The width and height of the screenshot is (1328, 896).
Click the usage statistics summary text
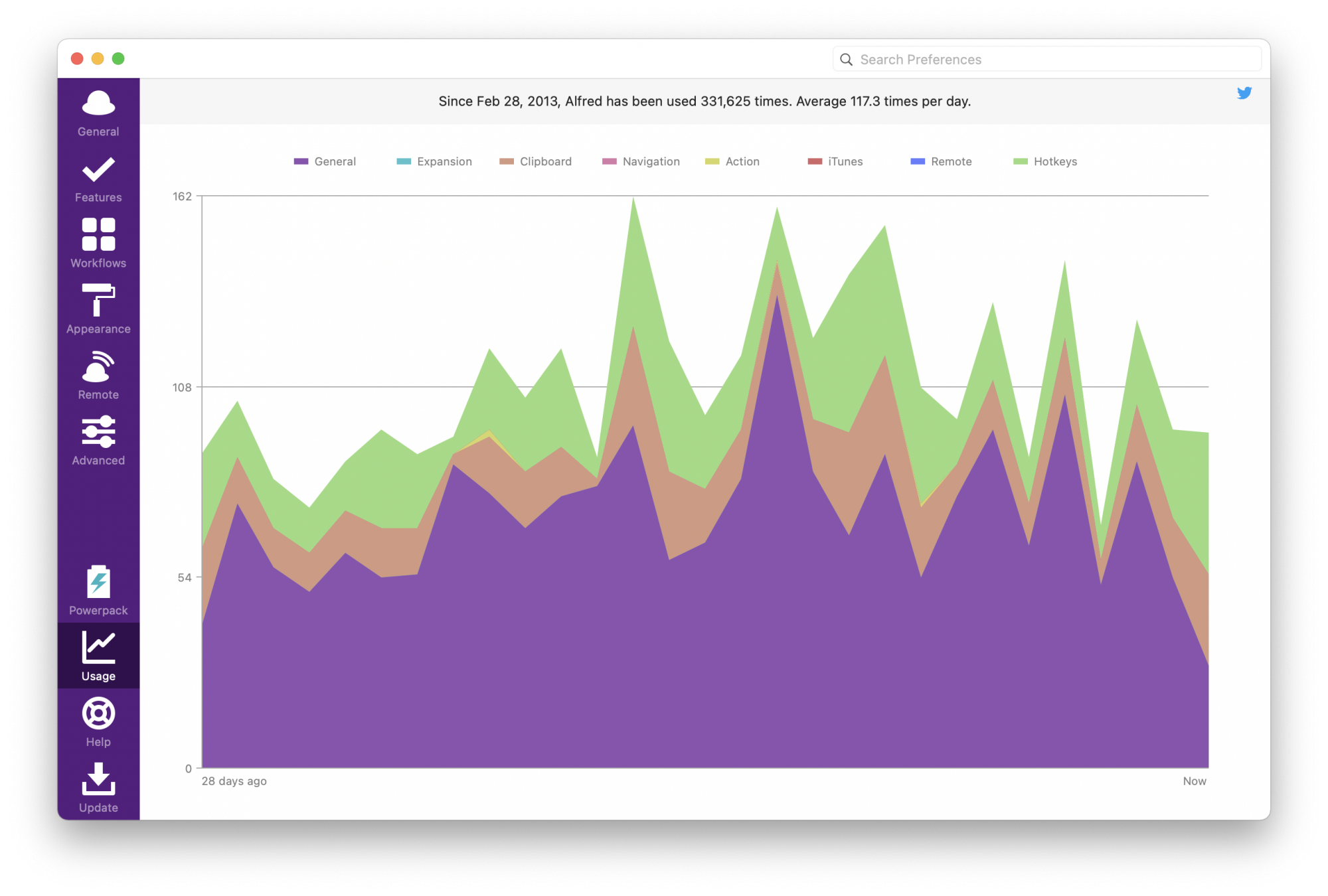(705, 101)
